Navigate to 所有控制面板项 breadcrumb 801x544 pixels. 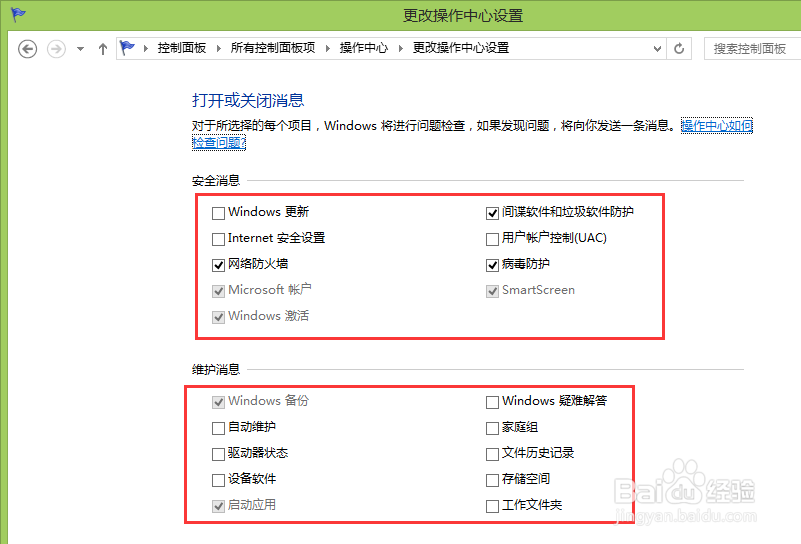pos(273,48)
